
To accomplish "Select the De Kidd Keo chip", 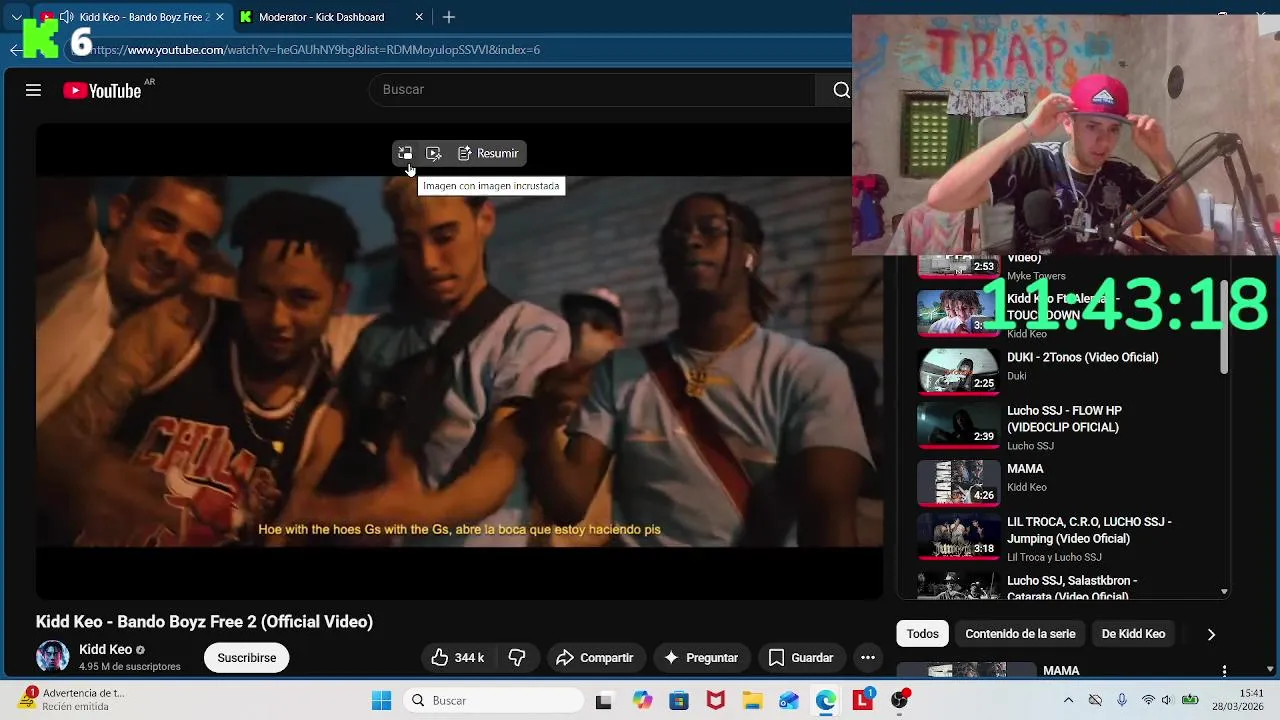I will pos(1133,634).
